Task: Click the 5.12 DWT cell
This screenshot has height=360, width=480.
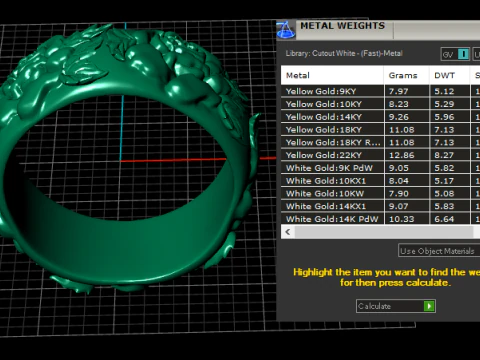Action: pyautogui.click(x=449, y=91)
